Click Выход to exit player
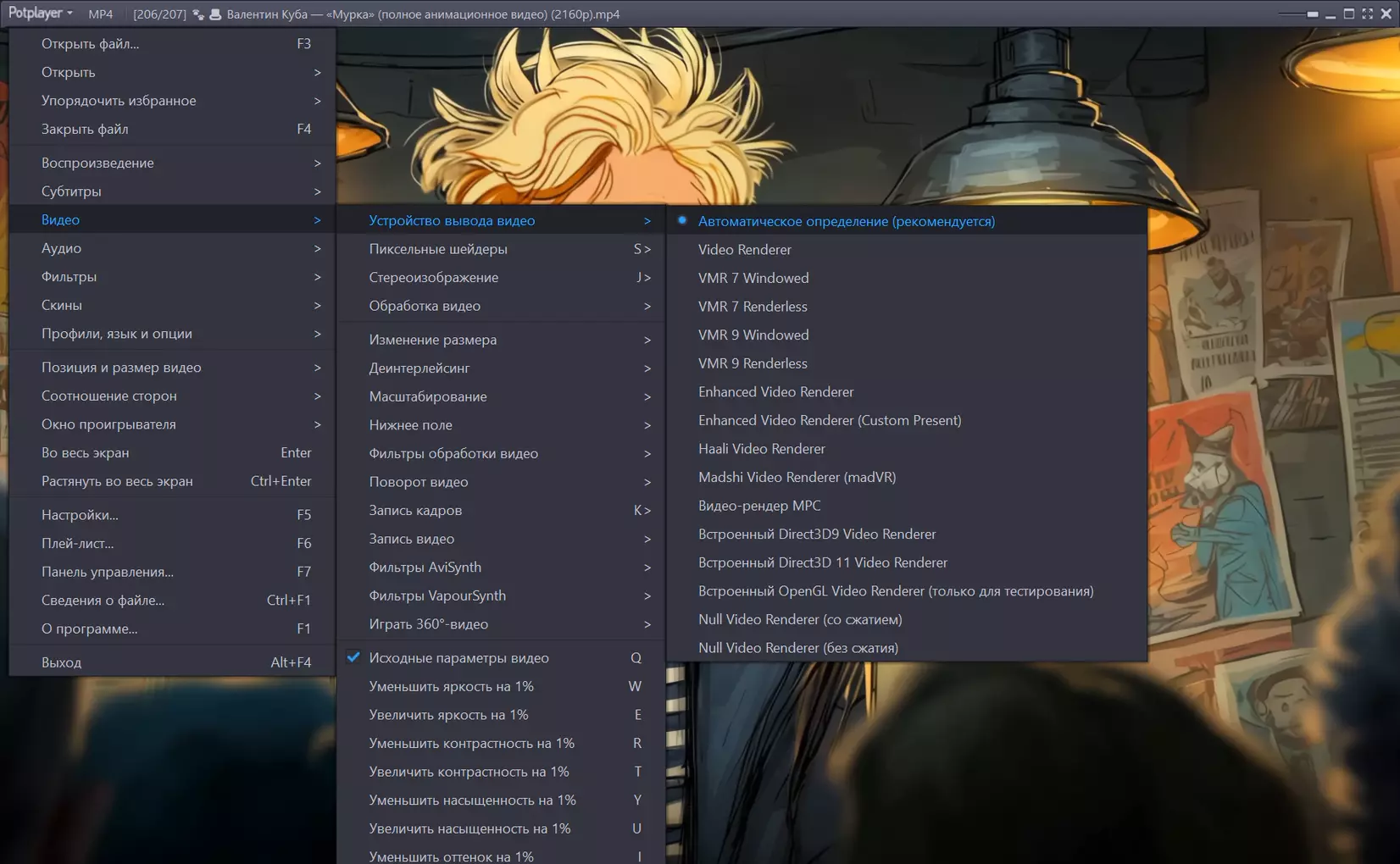 tap(172, 662)
